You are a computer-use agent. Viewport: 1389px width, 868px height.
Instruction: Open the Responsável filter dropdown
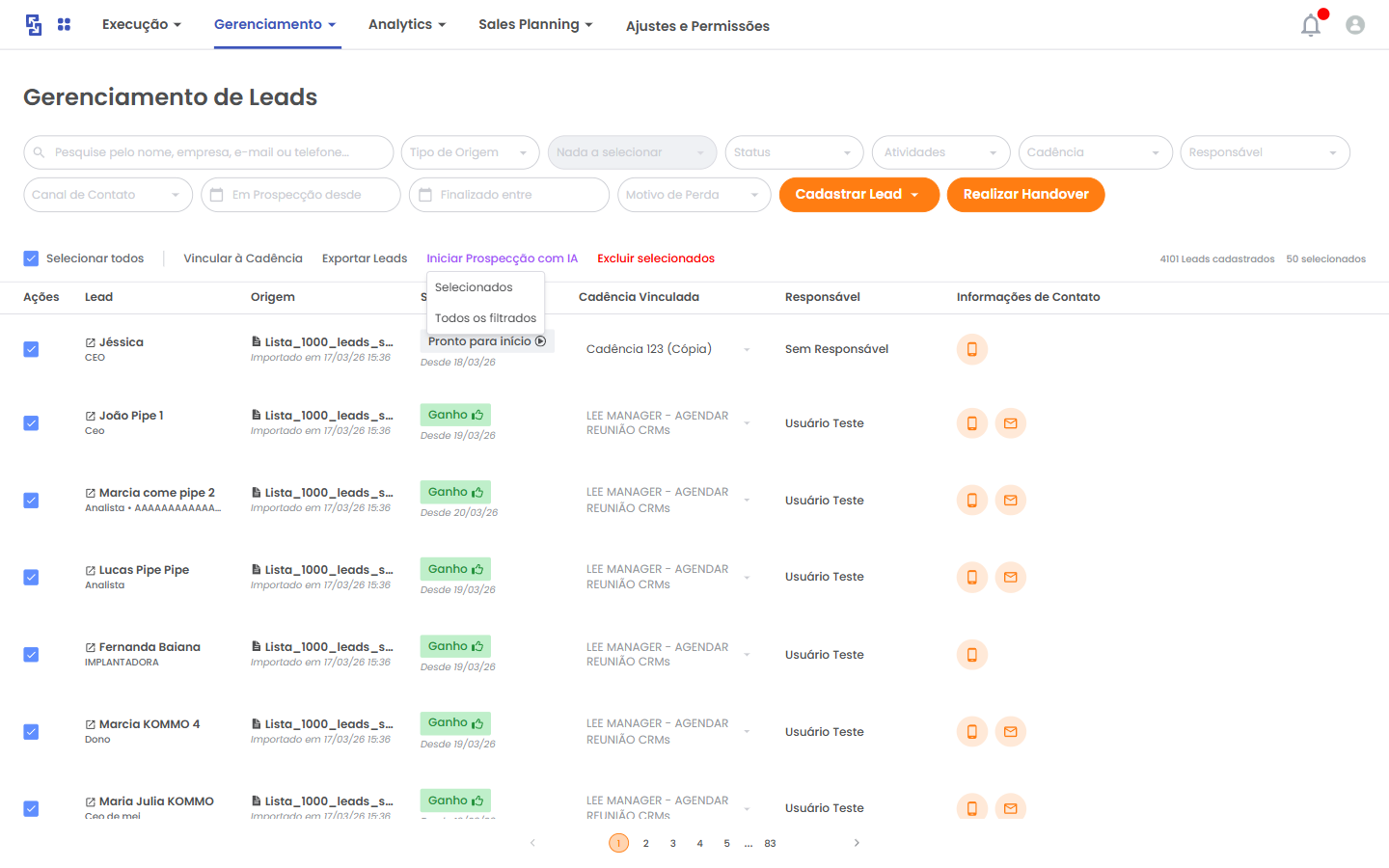click(1266, 152)
